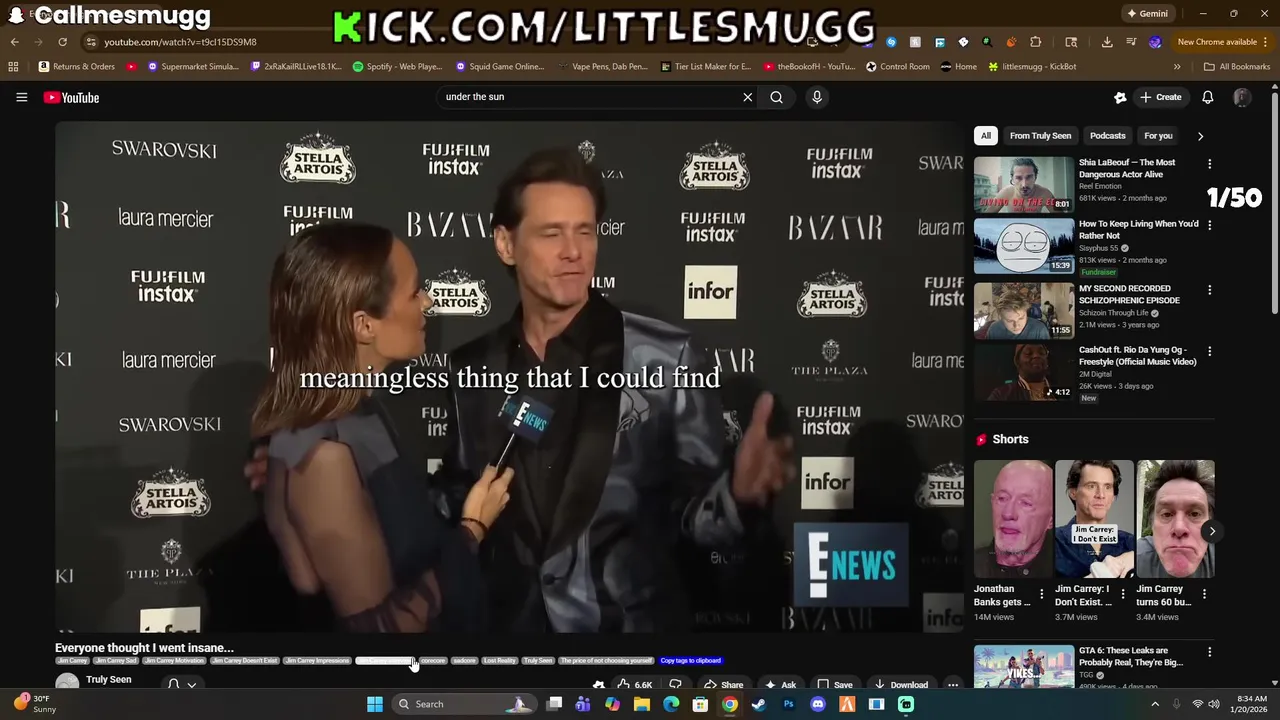The width and height of the screenshot is (1280, 720).
Task: Open Photoshop from the taskbar
Action: [x=789, y=704]
